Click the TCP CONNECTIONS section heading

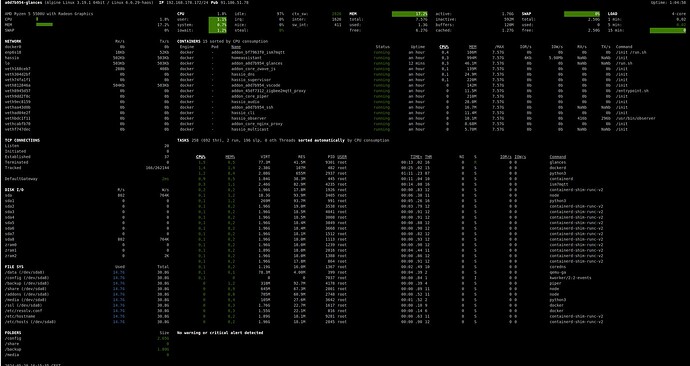22,140
